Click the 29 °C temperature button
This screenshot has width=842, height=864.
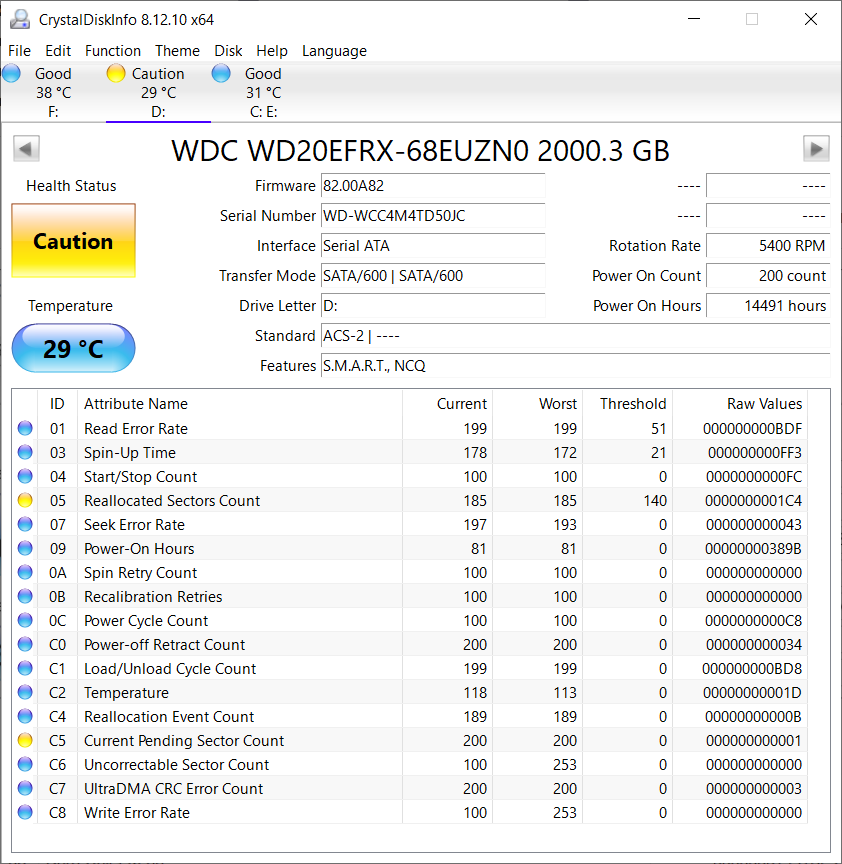73,348
